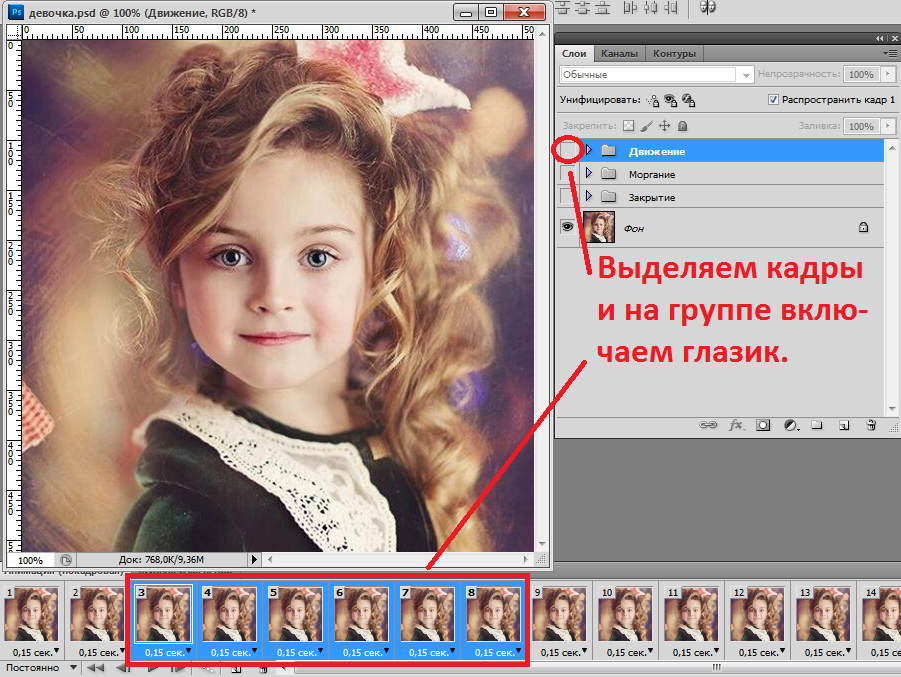Click Unify layer visibility icon
The width and height of the screenshot is (901, 677).
coord(671,101)
